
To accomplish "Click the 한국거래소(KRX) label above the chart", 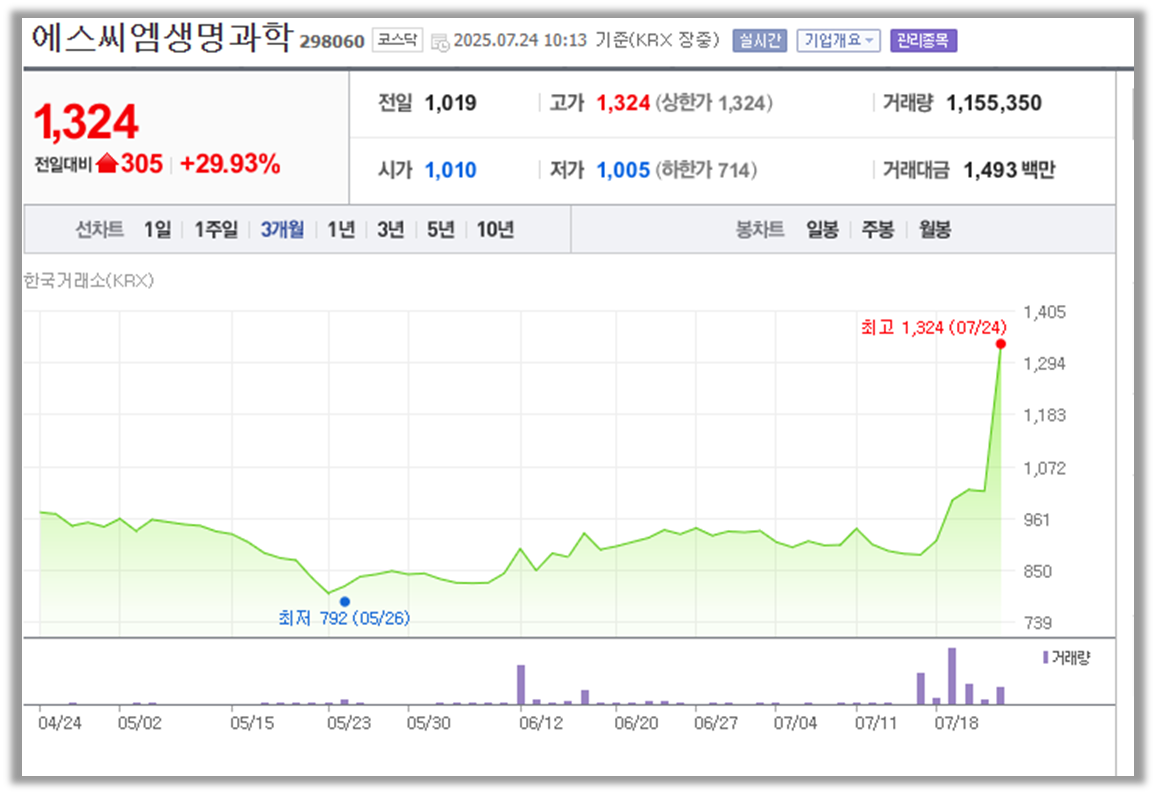I will click(88, 280).
